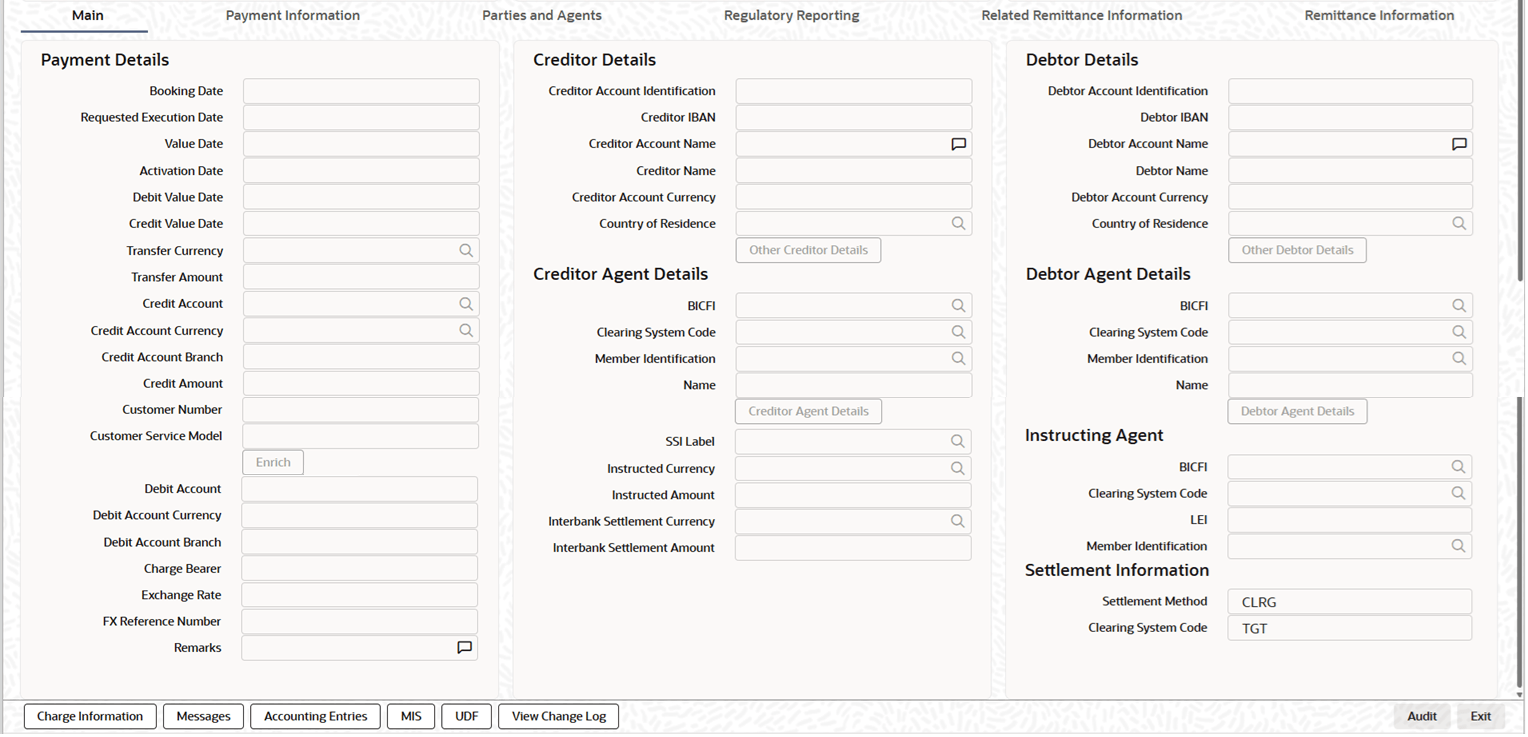Click the Requested Execution Date input
This screenshot has width=1528, height=737.
(361, 118)
